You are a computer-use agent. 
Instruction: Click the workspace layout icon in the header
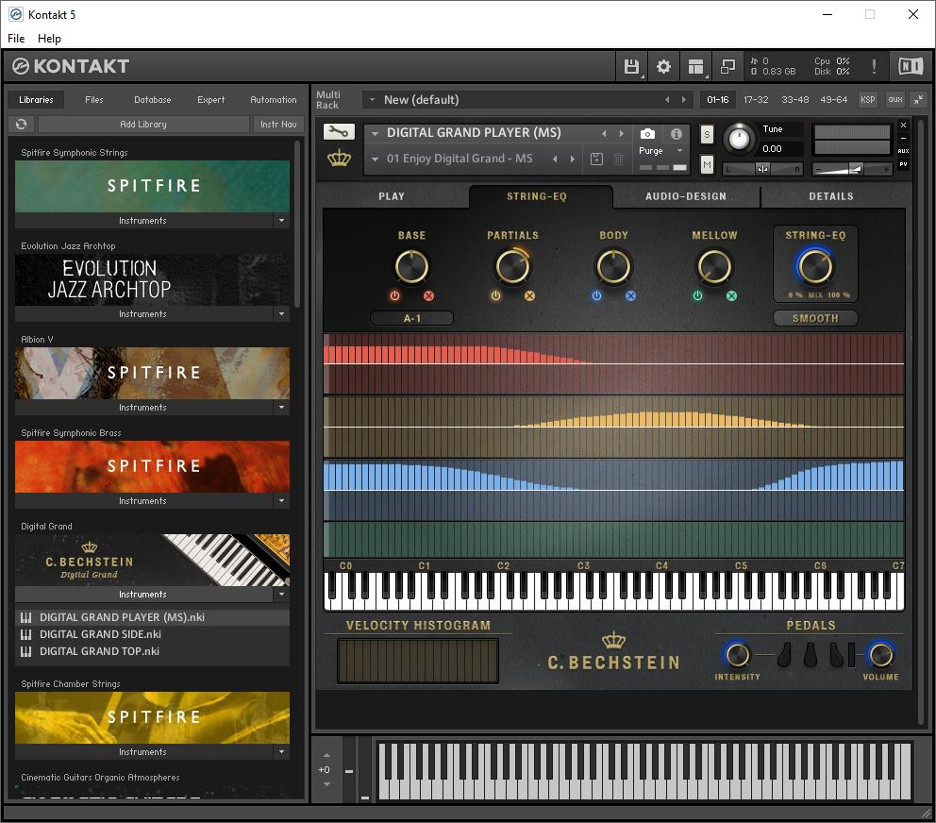(x=695, y=66)
